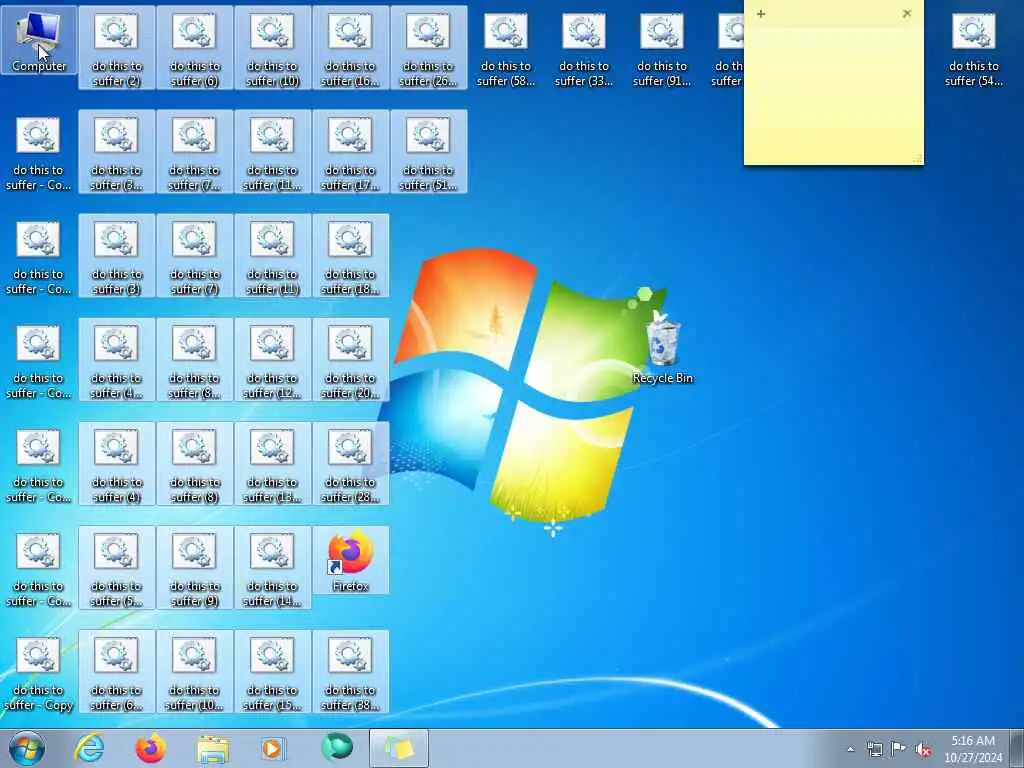Activate the Sticky Notes taskbar button
Image resolution: width=1024 pixels, height=768 pixels.
[399, 748]
